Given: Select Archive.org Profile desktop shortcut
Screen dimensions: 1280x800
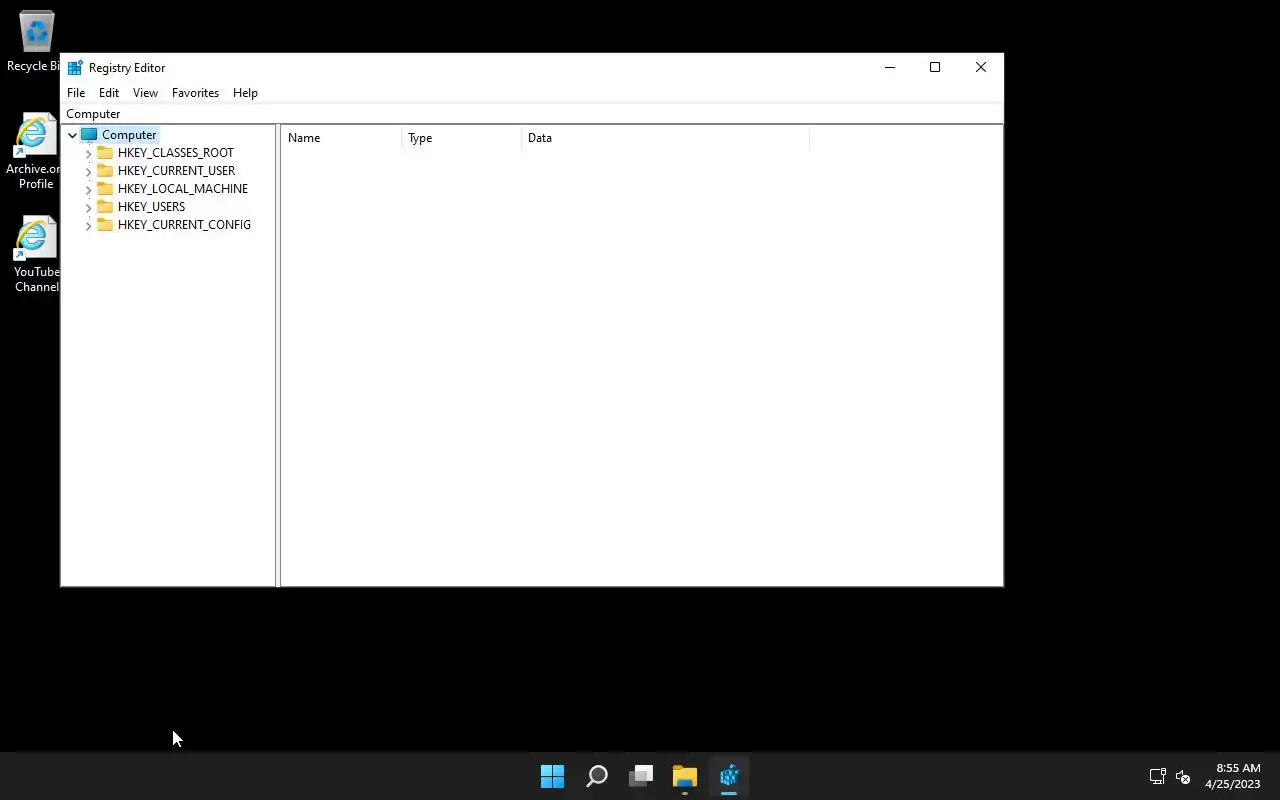Looking at the screenshot, I should tap(34, 152).
